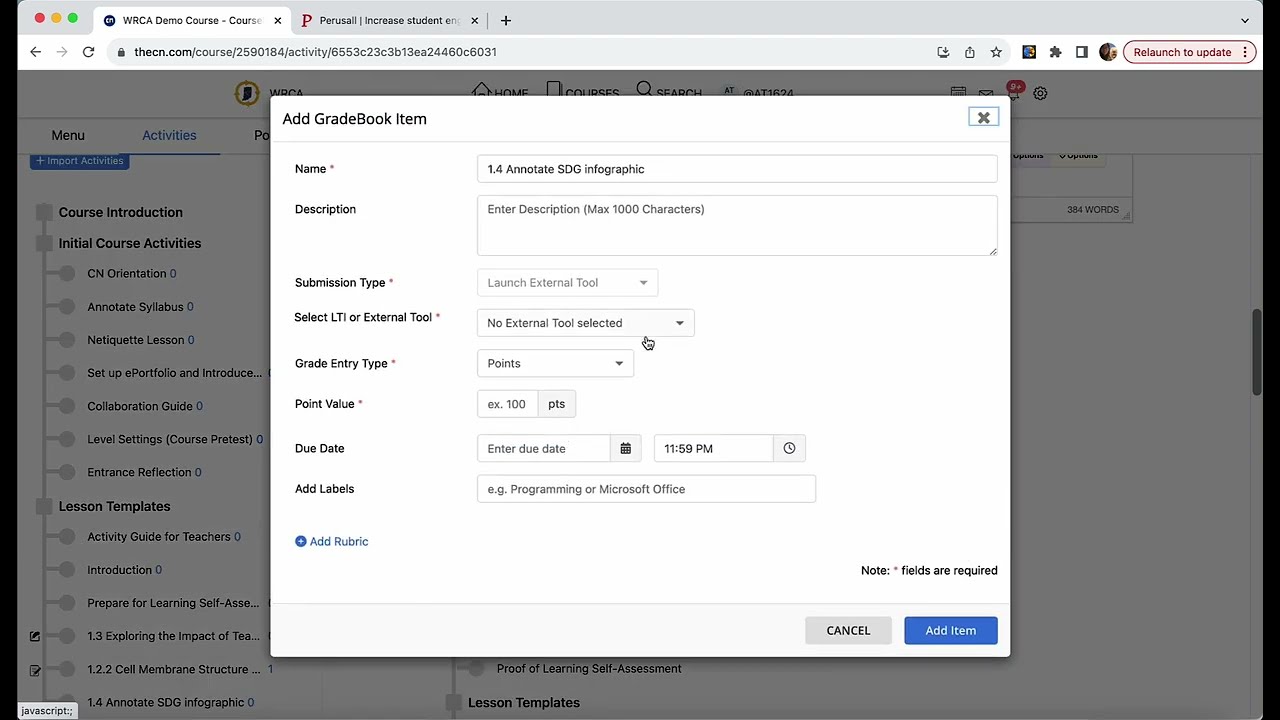Click the macOS green fullscreen button

[x=72, y=18]
